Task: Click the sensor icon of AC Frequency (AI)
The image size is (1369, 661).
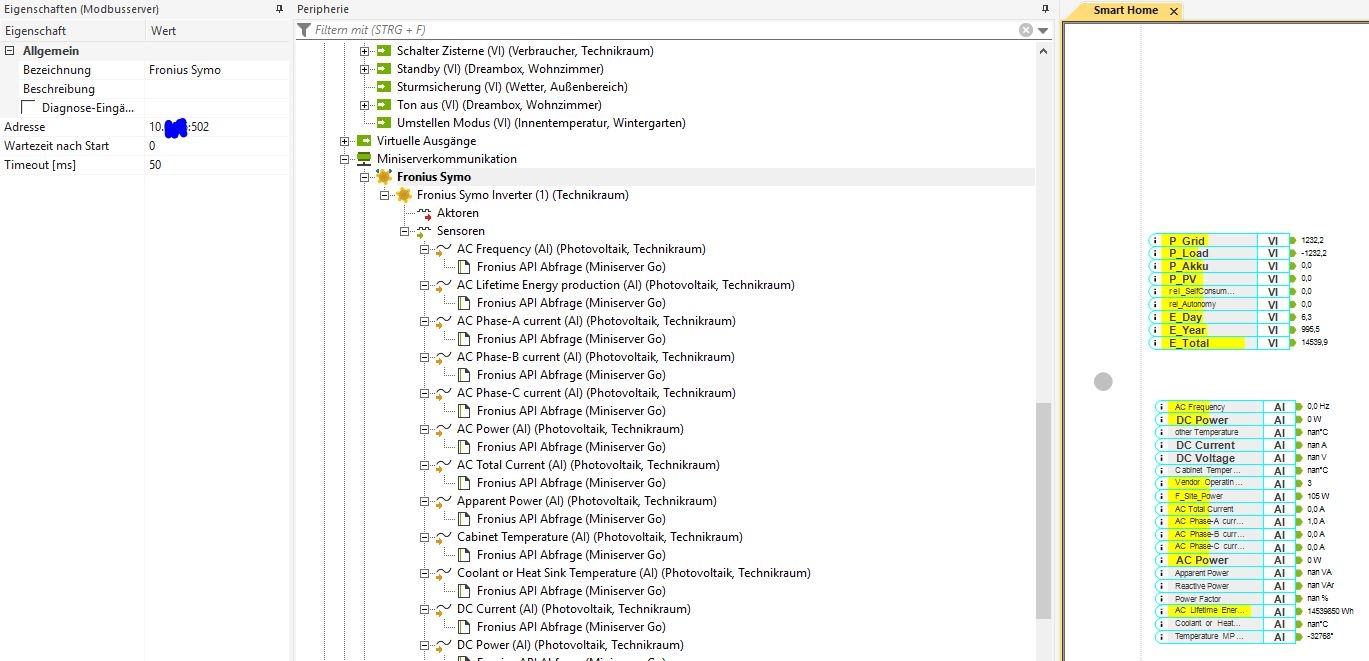Action: [x=444, y=249]
